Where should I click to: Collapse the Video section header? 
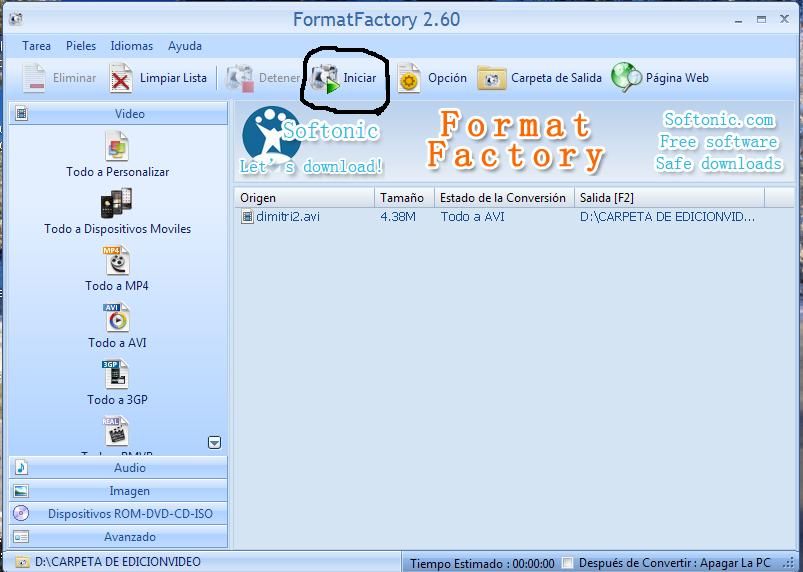[x=118, y=113]
